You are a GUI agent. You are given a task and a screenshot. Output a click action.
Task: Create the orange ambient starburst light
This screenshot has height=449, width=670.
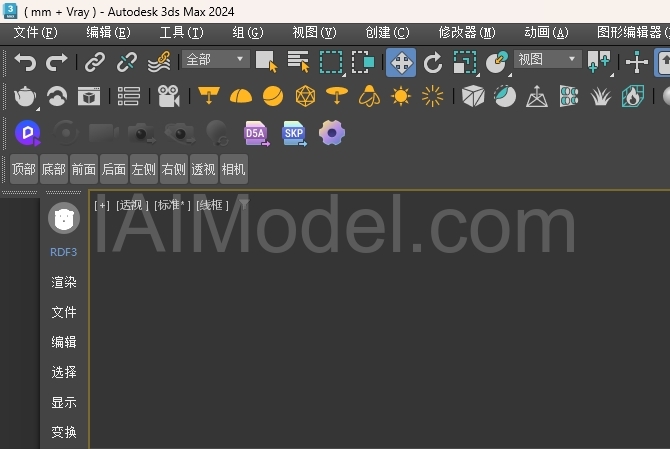pos(432,96)
